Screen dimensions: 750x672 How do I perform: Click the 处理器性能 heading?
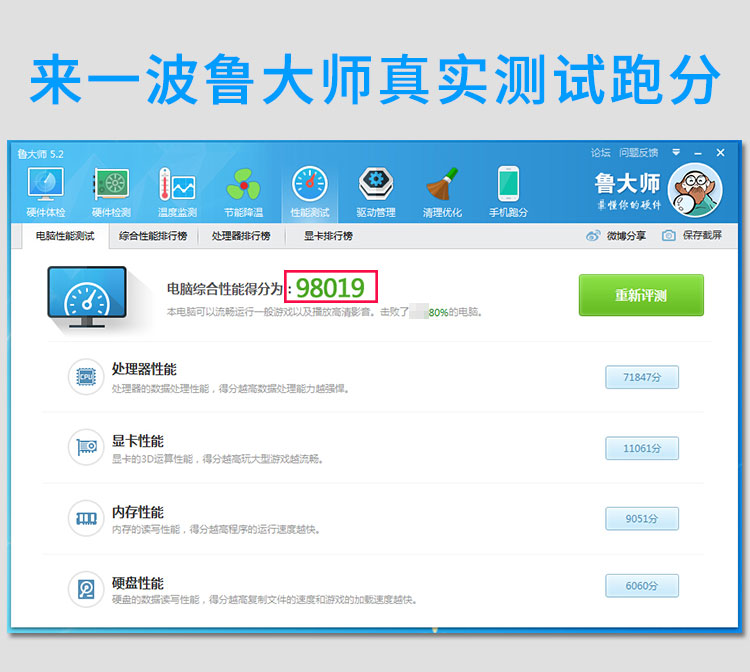click(x=144, y=369)
